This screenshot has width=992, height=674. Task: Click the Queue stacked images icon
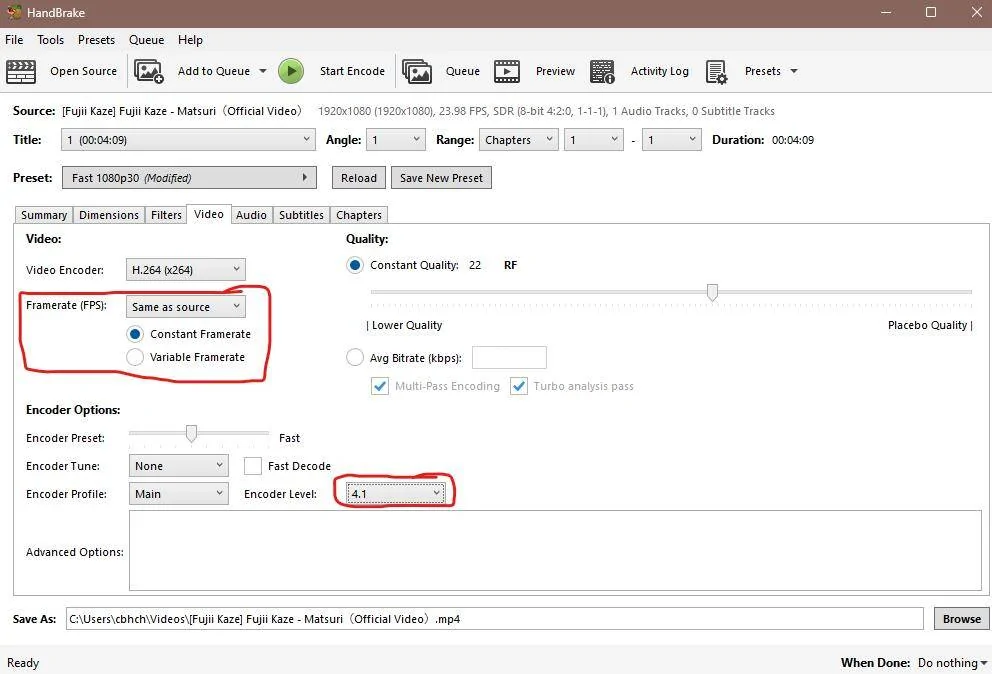(417, 72)
